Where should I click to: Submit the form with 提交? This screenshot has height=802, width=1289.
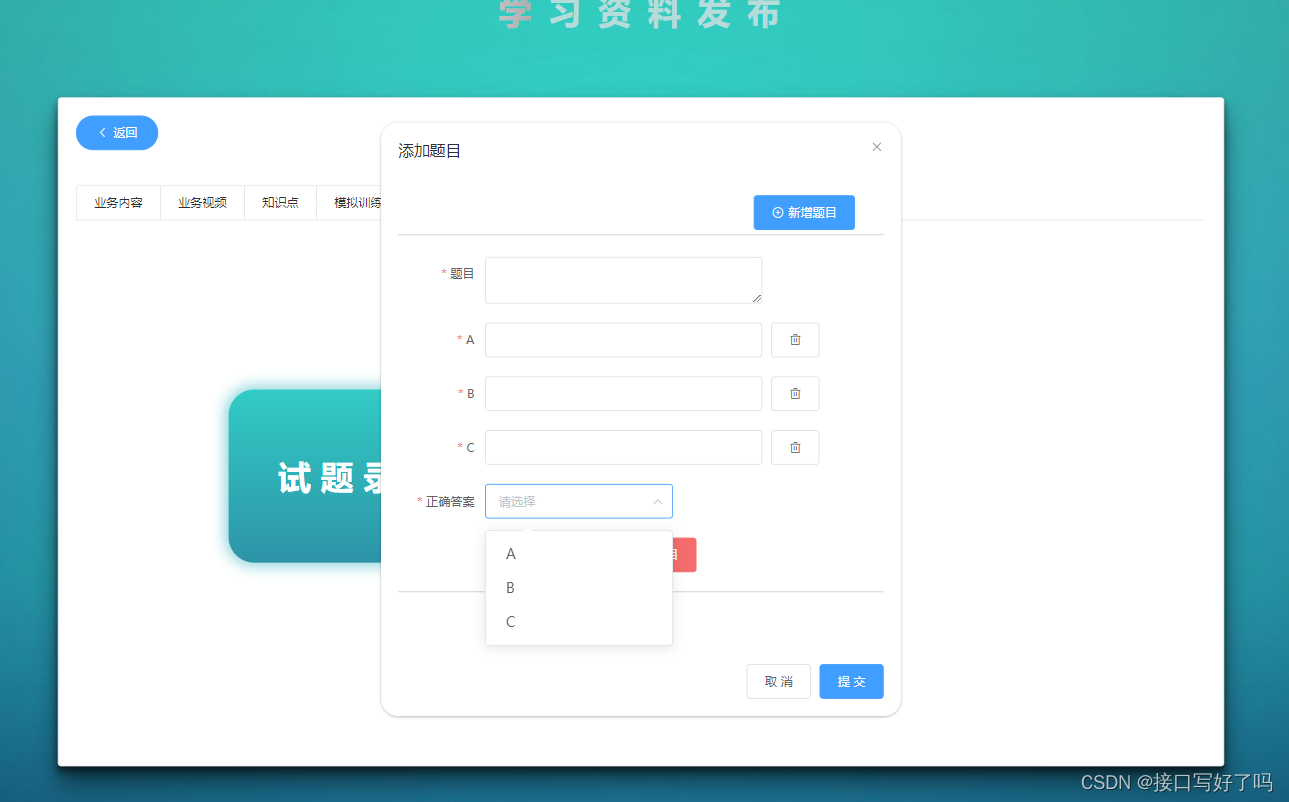point(851,682)
